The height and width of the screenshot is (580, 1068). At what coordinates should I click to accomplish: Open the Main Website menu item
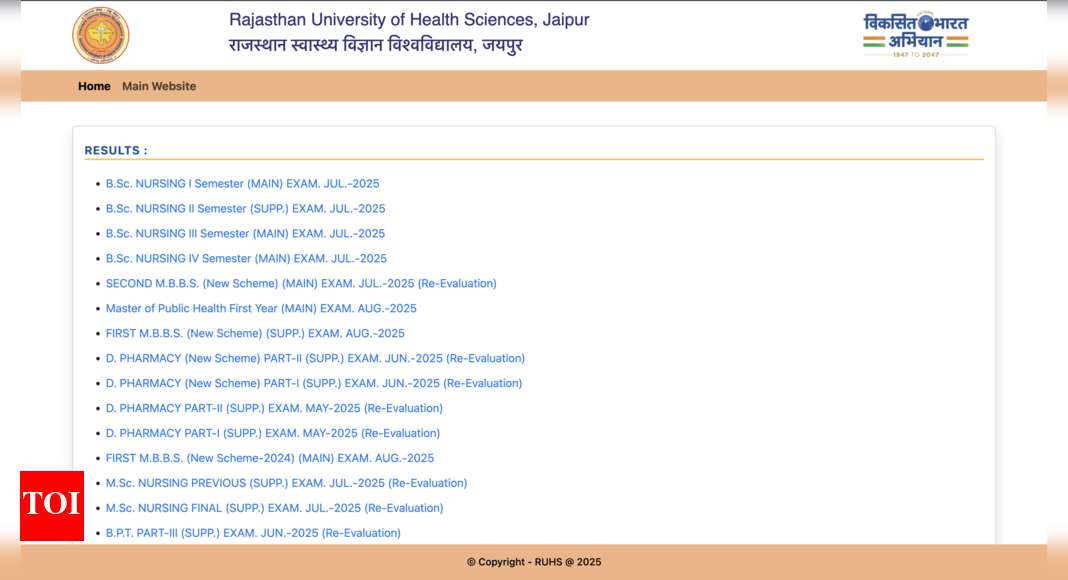tap(159, 86)
